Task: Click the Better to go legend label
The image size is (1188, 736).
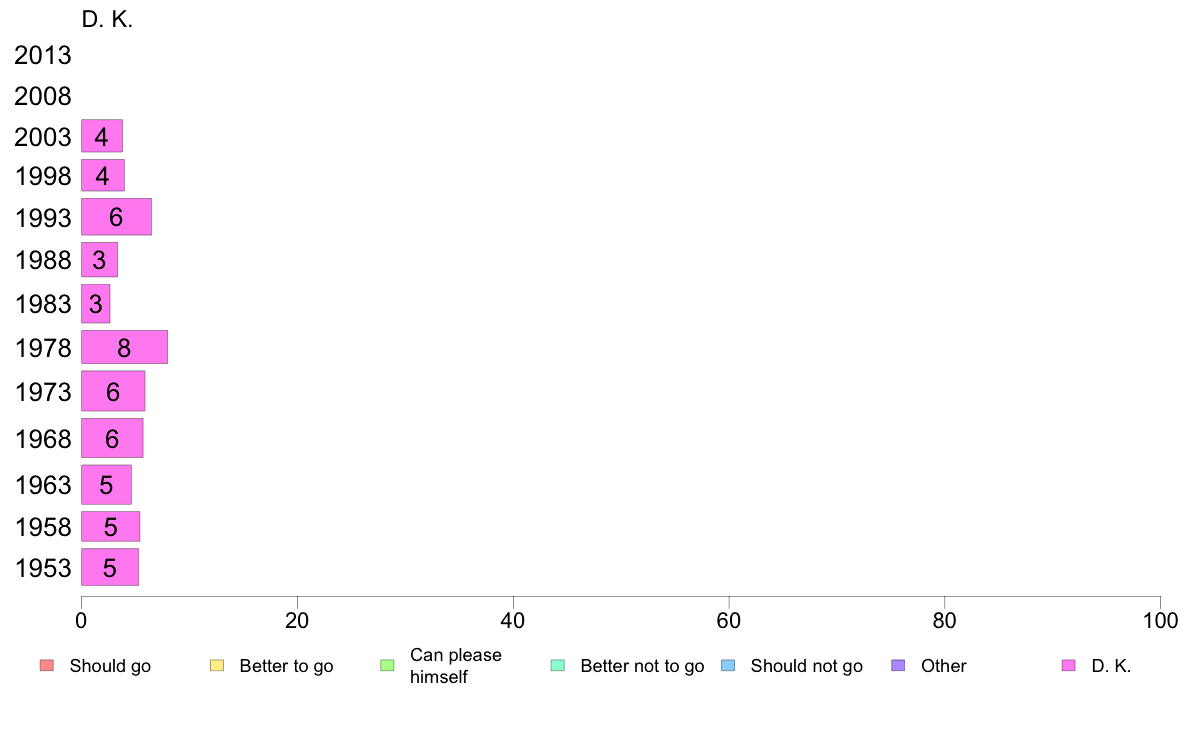Action: point(286,666)
